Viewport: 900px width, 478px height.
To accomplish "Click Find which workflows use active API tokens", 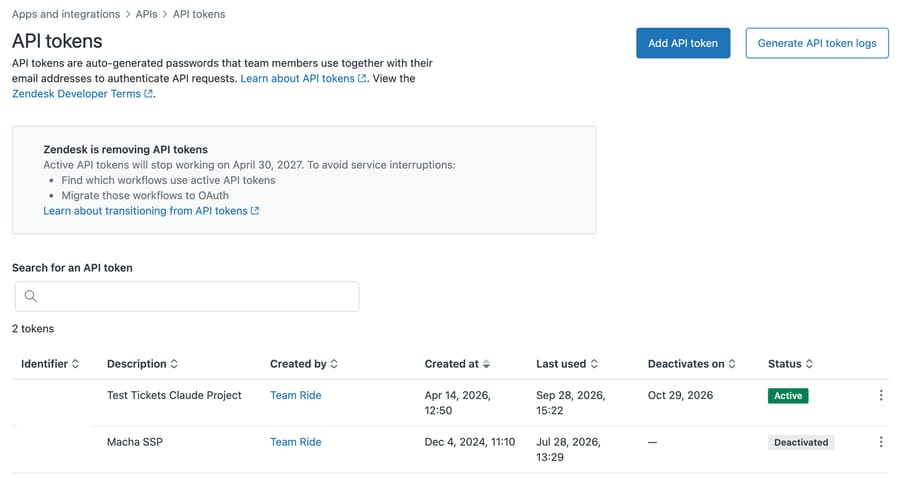I will [x=168, y=180].
